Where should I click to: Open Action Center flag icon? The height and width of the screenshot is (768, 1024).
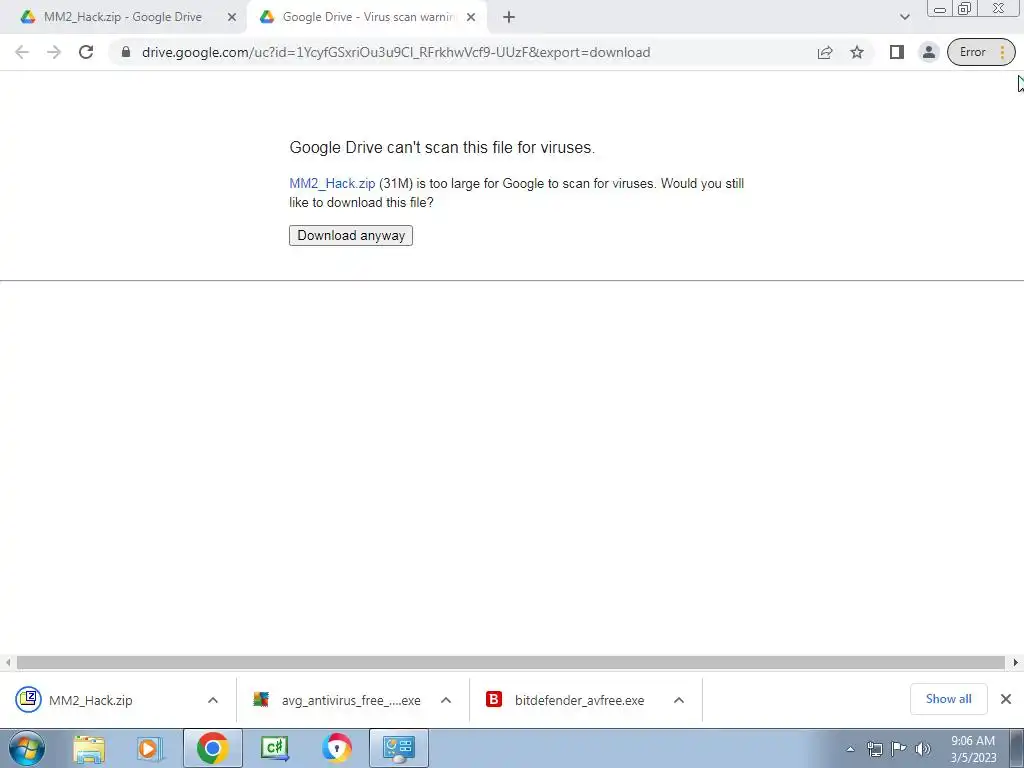tap(899, 749)
